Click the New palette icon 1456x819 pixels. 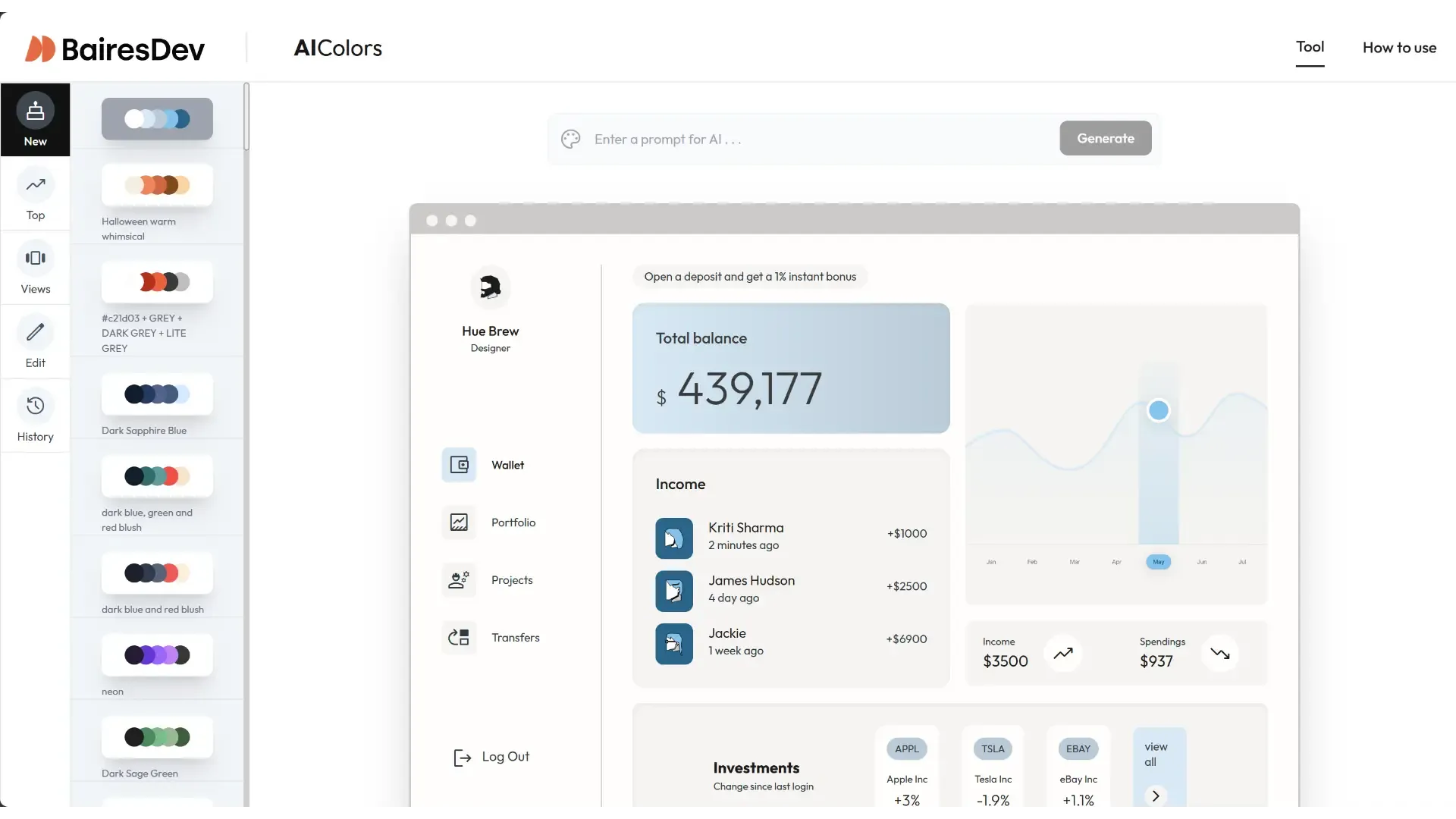35,111
